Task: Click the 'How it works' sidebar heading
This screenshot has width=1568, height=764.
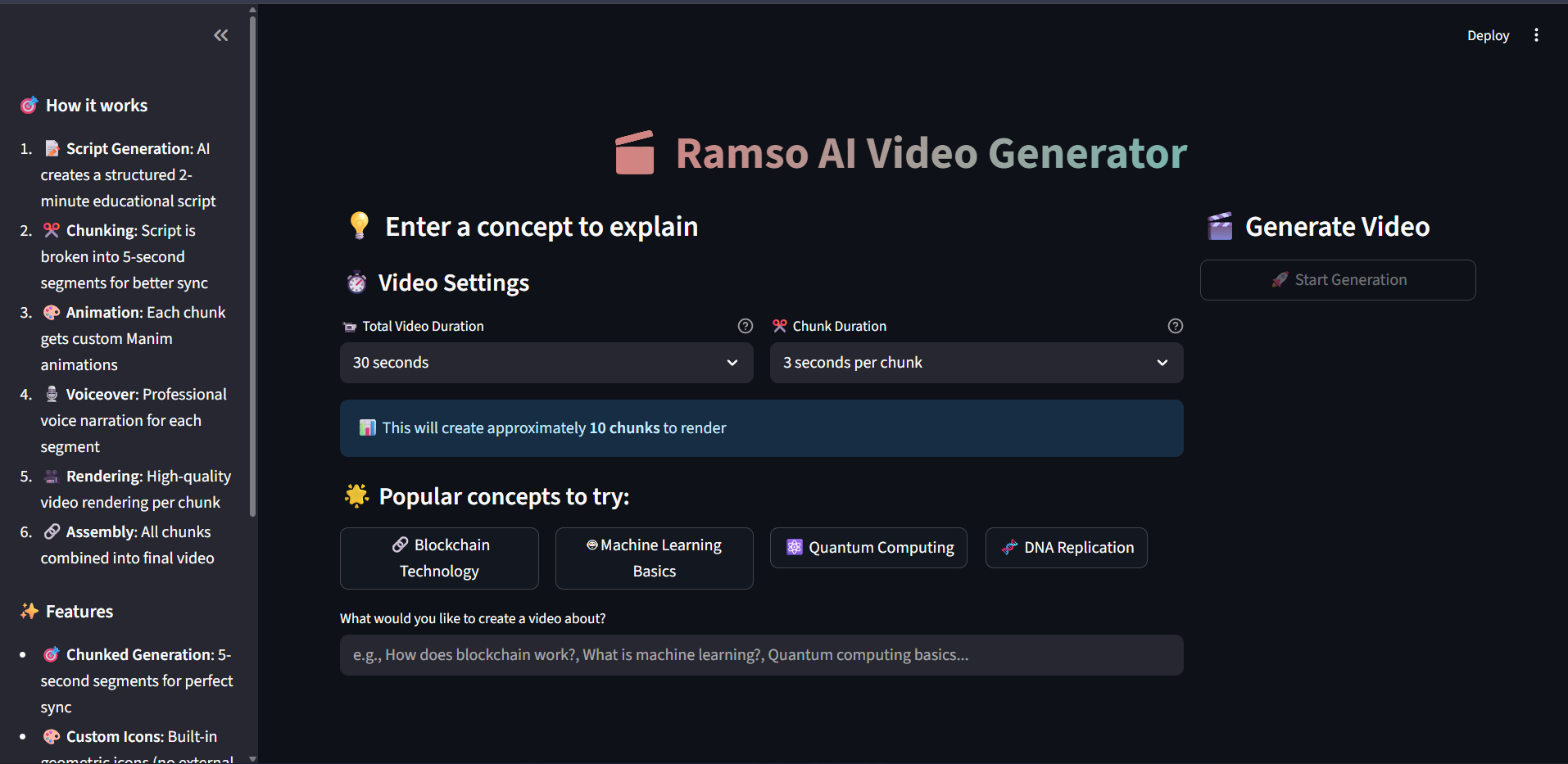Action: [x=97, y=105]
